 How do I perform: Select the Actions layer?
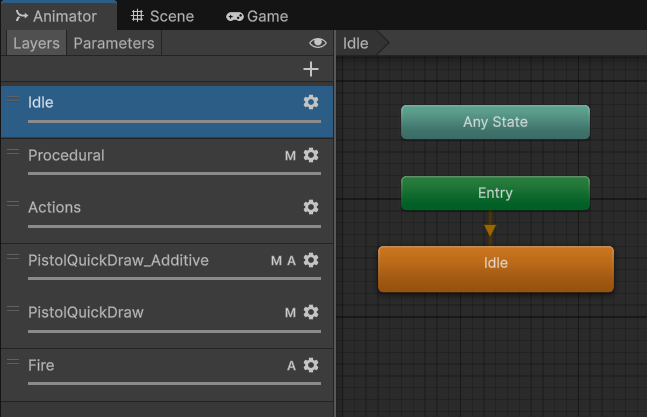(x=167, y=217)
